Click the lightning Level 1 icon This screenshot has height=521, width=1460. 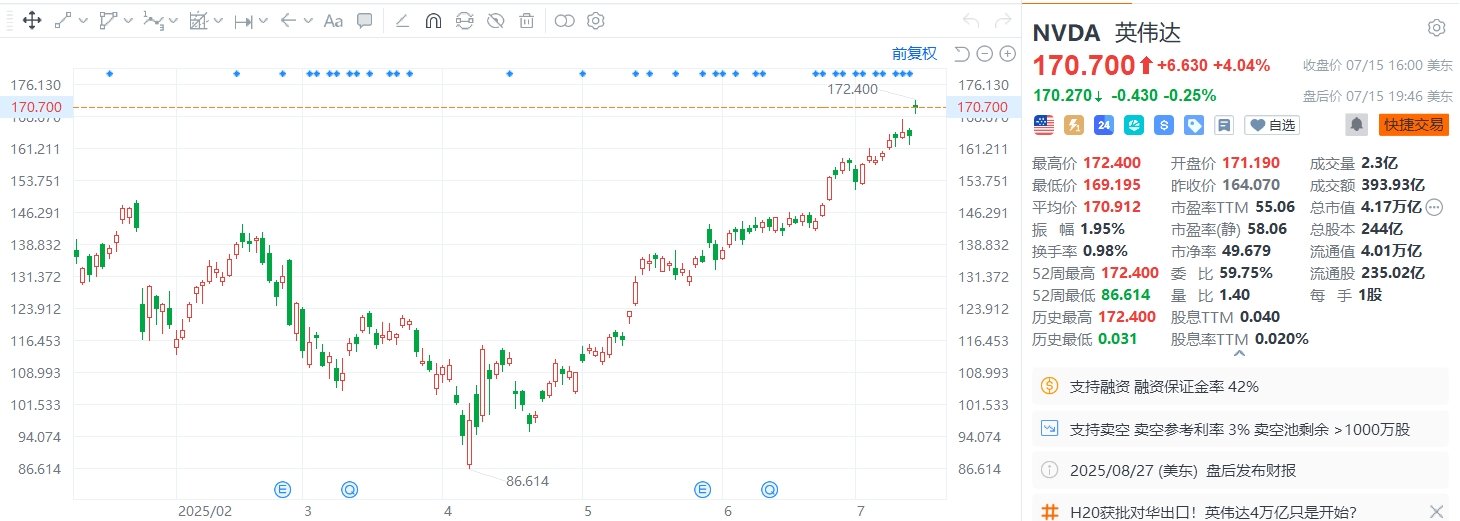click(1075, 125)
